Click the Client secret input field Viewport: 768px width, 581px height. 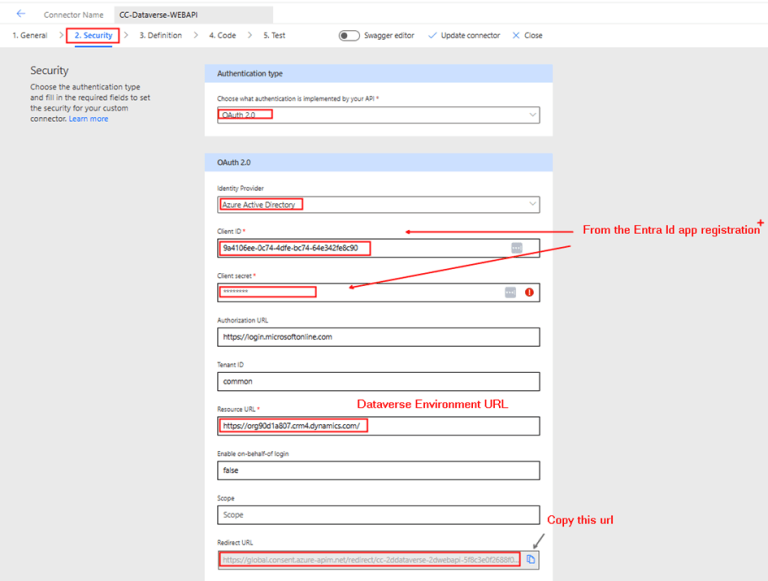click(x=378, y=292)
